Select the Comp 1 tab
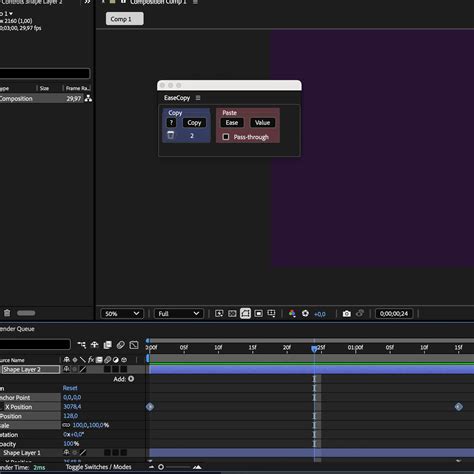Viewport: 474px width, 474px height. 125,19
